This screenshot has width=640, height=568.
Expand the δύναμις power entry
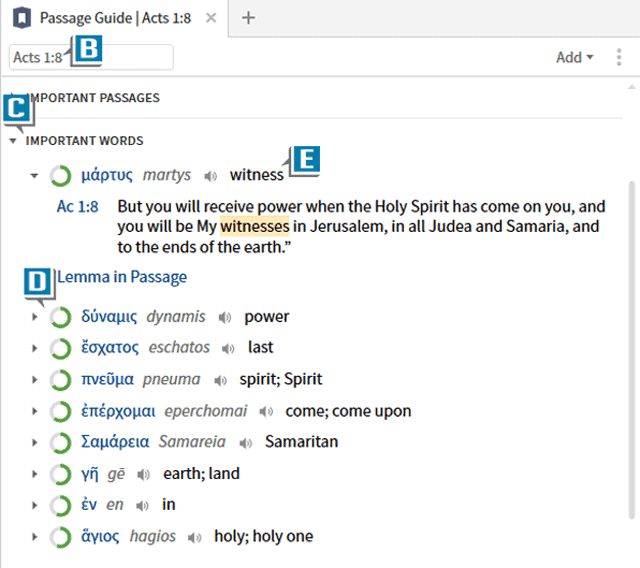tap(34, 317)
